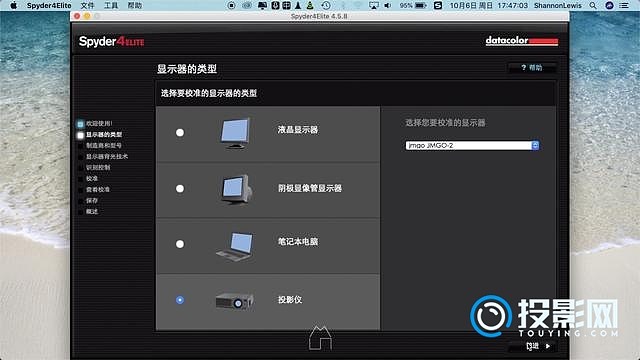
Task: Select the 投影仪 radio button
Action: coord(180,300)
